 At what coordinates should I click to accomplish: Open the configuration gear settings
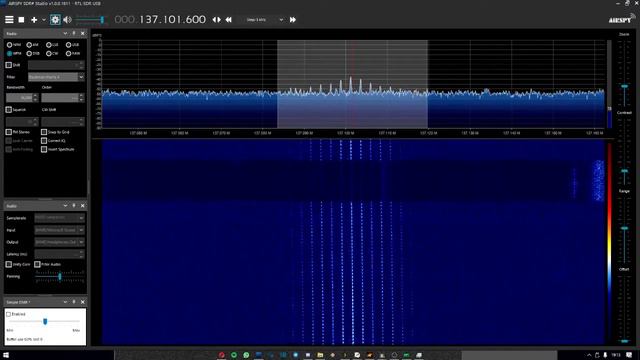click(x=55, y=20)
